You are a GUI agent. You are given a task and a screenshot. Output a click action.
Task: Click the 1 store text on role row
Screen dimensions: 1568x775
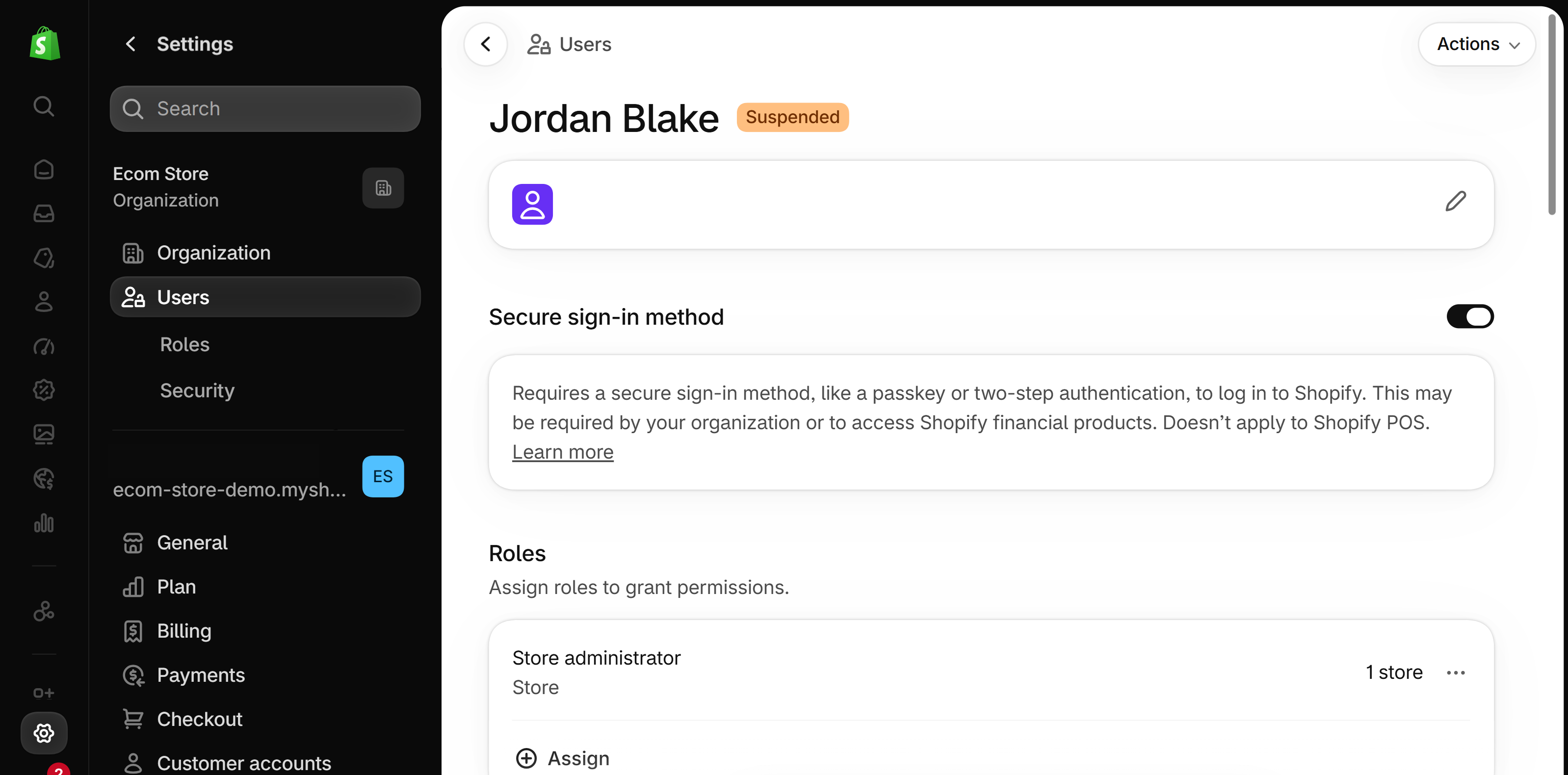pos(1394,672)
